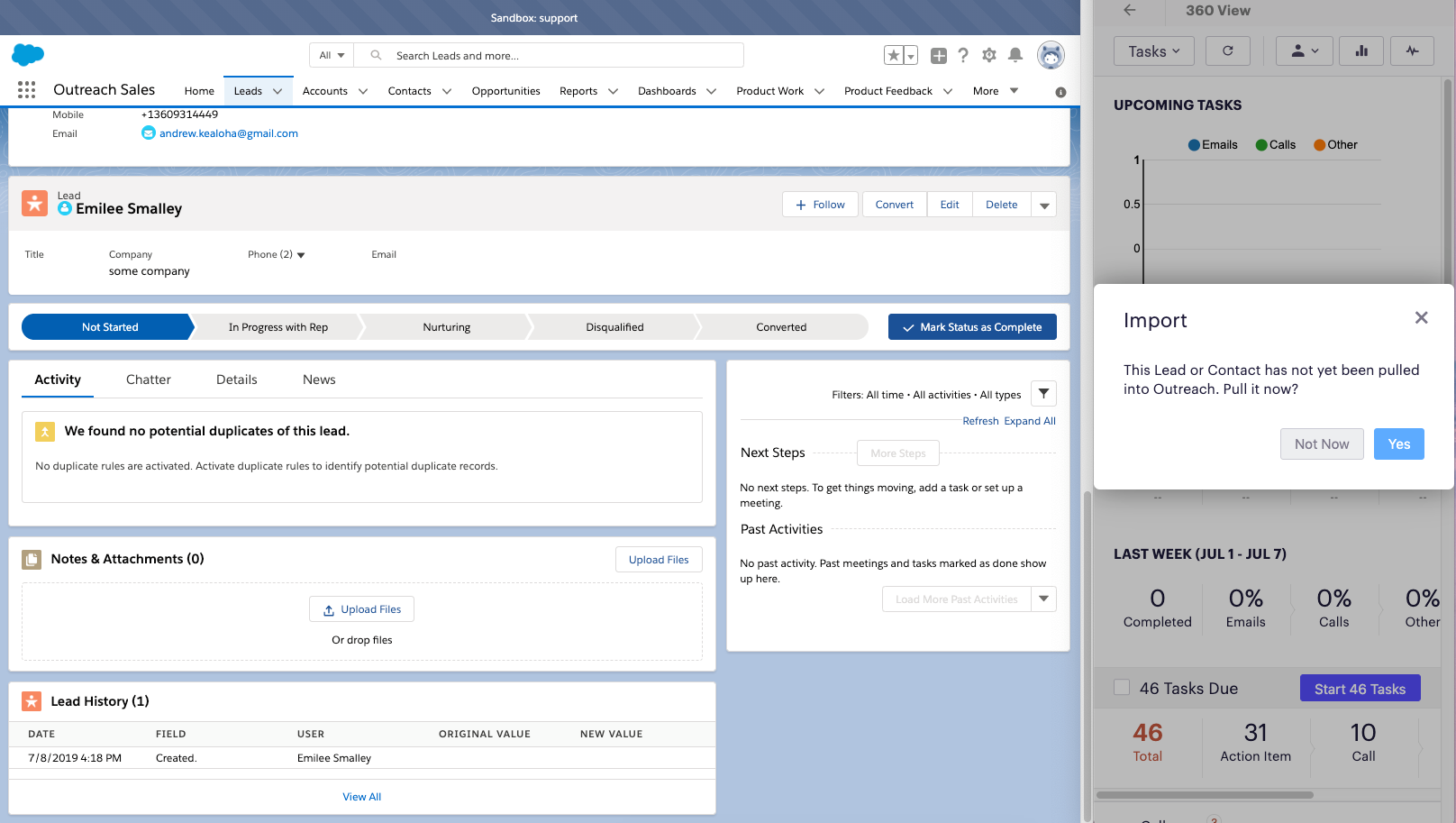
Task: Open the andrew.kealoha@gmail.com email link
Action: tap(229, 133)
